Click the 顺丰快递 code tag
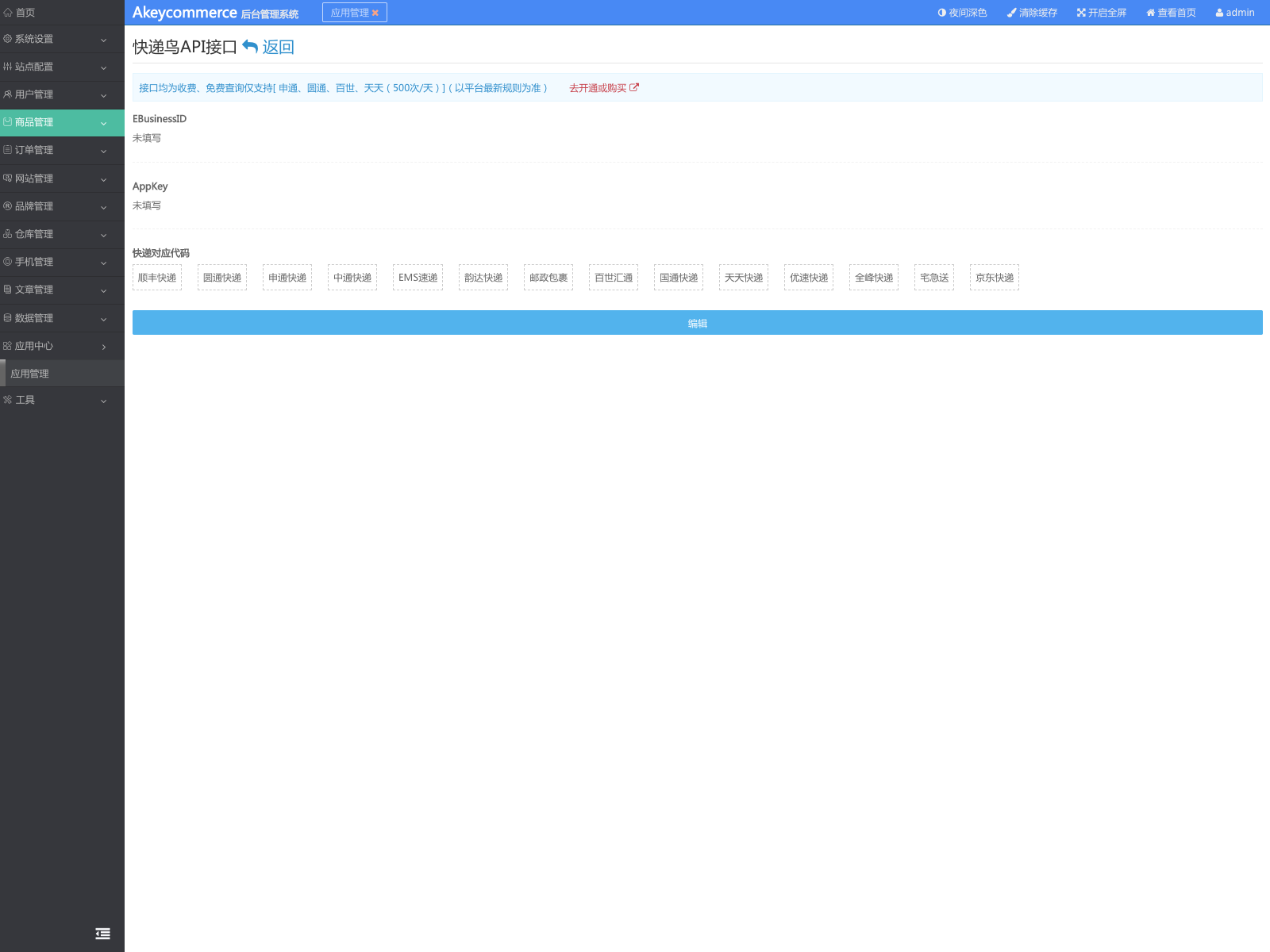1270x952 pixels. pos(157,278)
